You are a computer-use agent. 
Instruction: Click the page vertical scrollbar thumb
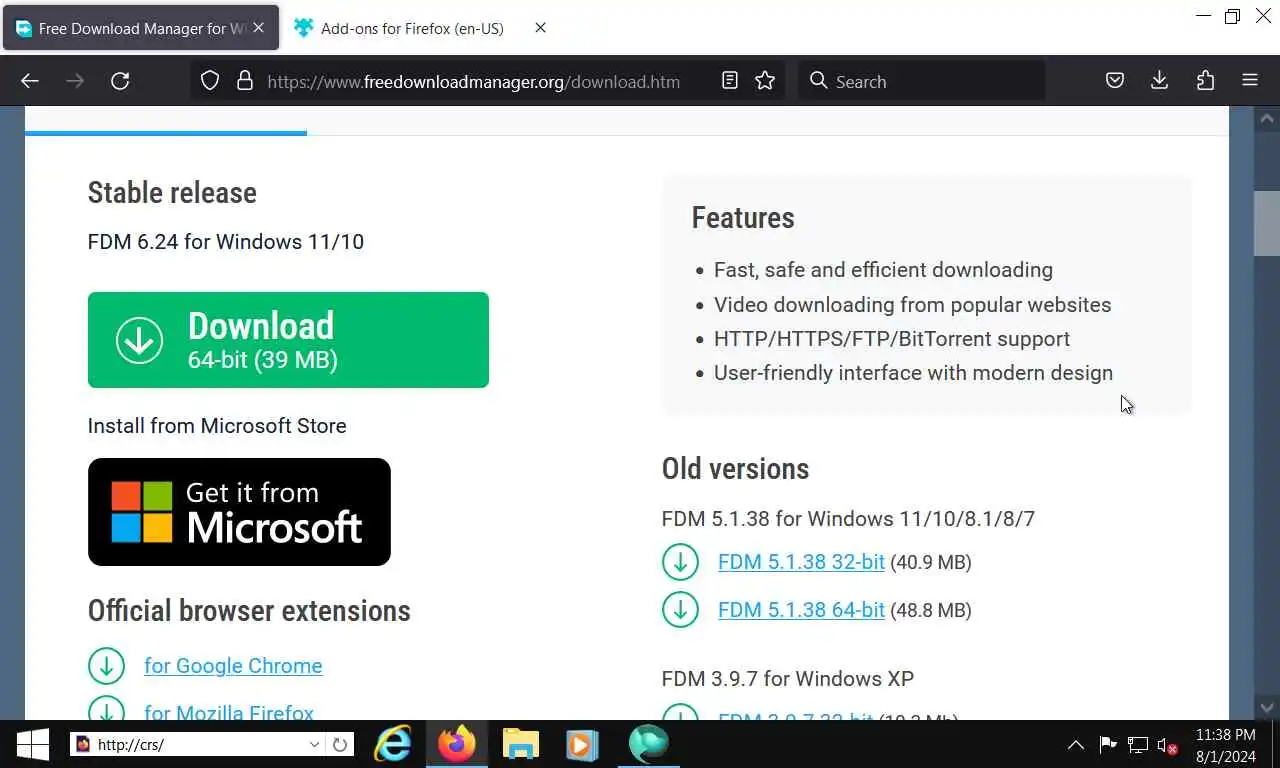click(1267, 222)
